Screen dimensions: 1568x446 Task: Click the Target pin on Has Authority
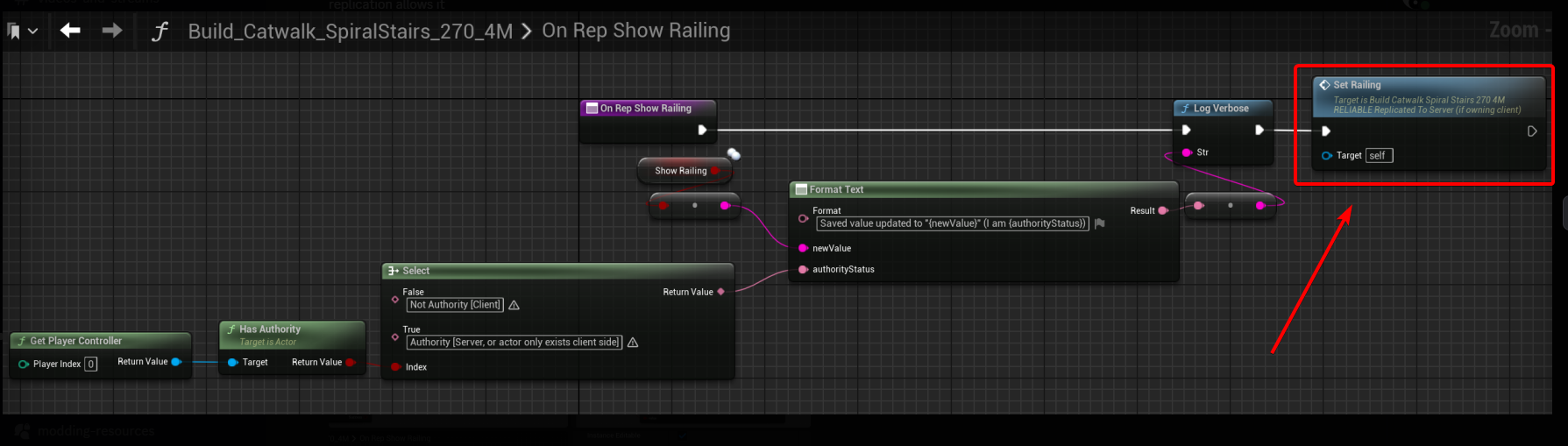[232, 362]
